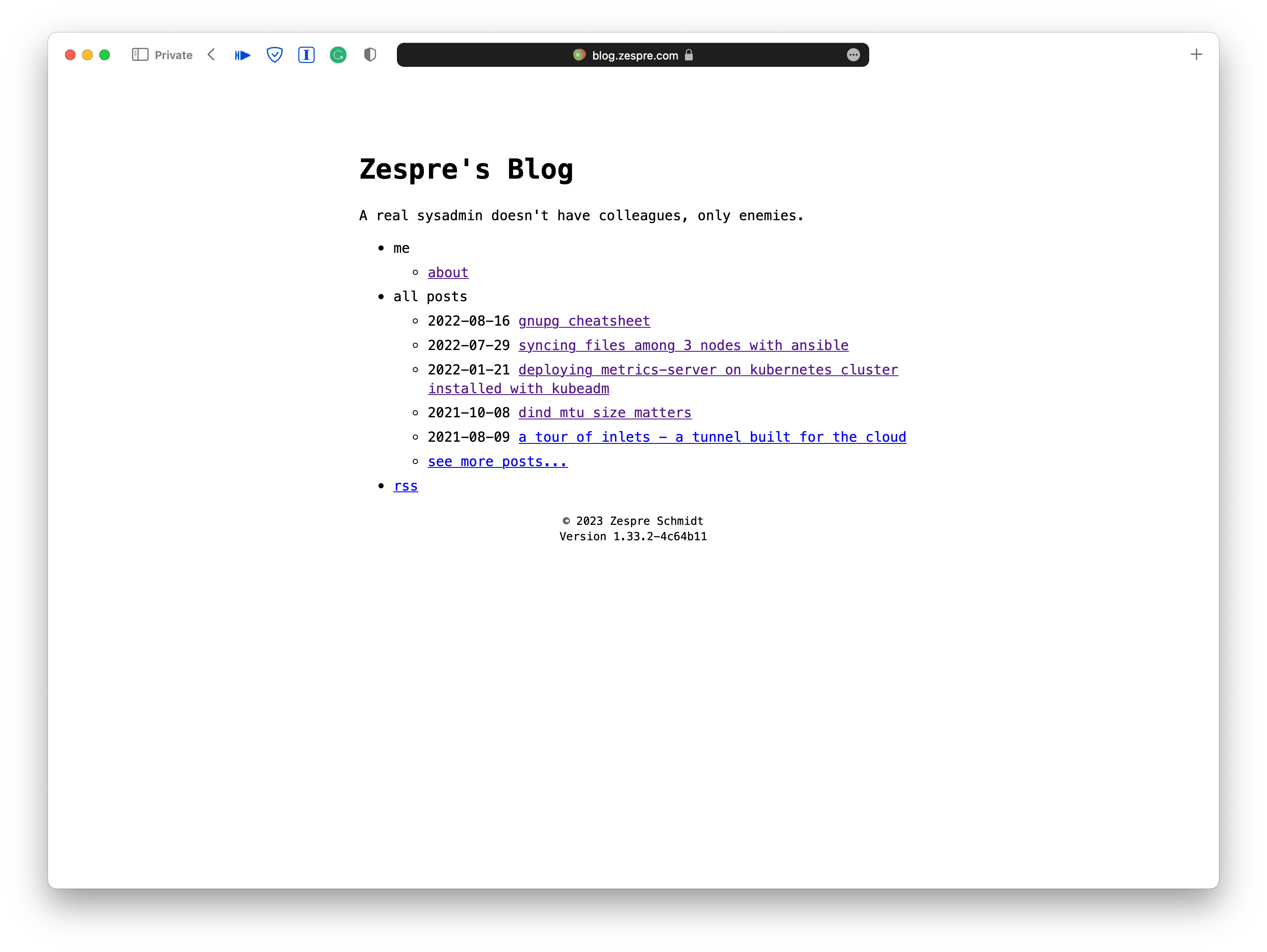Click the ellipsis button in address bar
This screenshot has height=952, width=1267.
click(853, 55)
